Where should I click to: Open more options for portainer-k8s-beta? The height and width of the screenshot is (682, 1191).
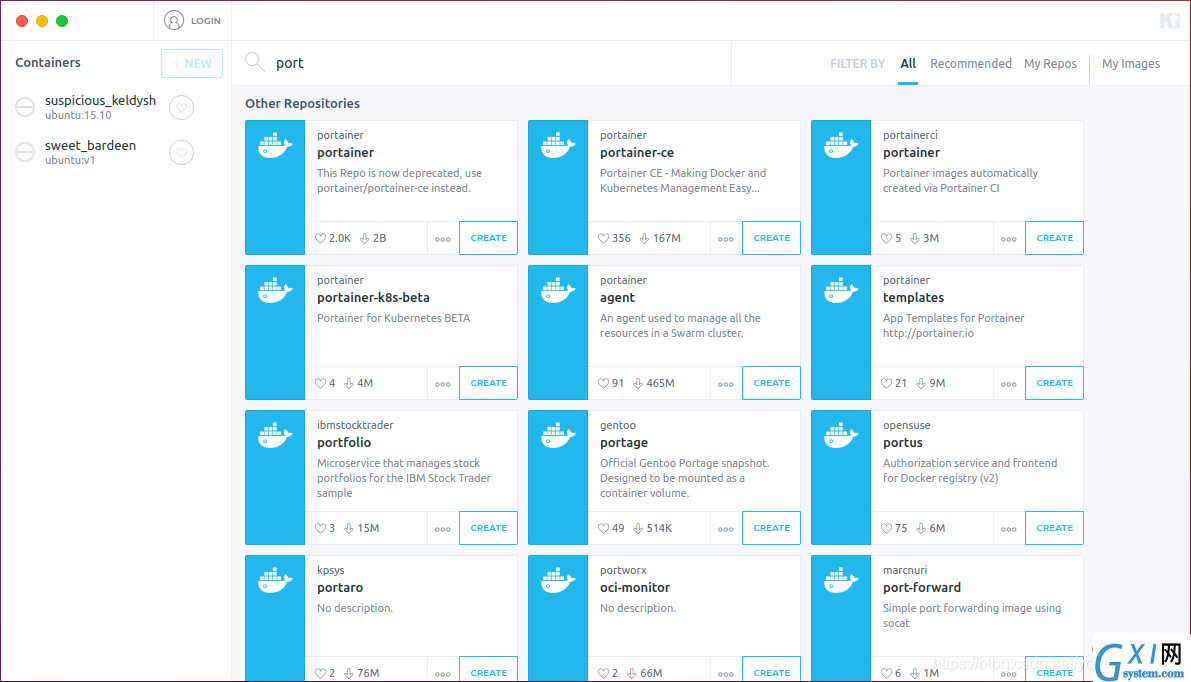coord(443,384)
